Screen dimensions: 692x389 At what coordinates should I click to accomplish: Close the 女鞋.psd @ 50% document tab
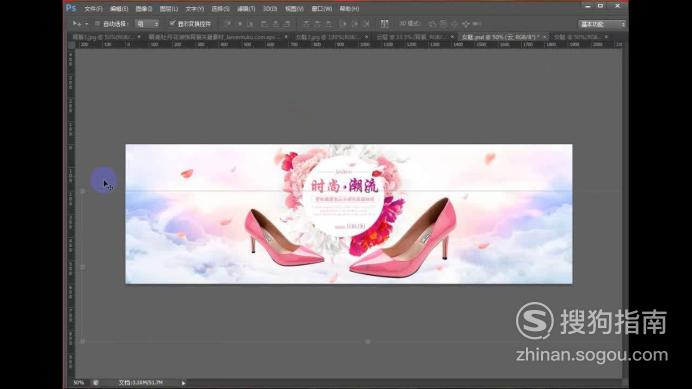pos(545,37)
